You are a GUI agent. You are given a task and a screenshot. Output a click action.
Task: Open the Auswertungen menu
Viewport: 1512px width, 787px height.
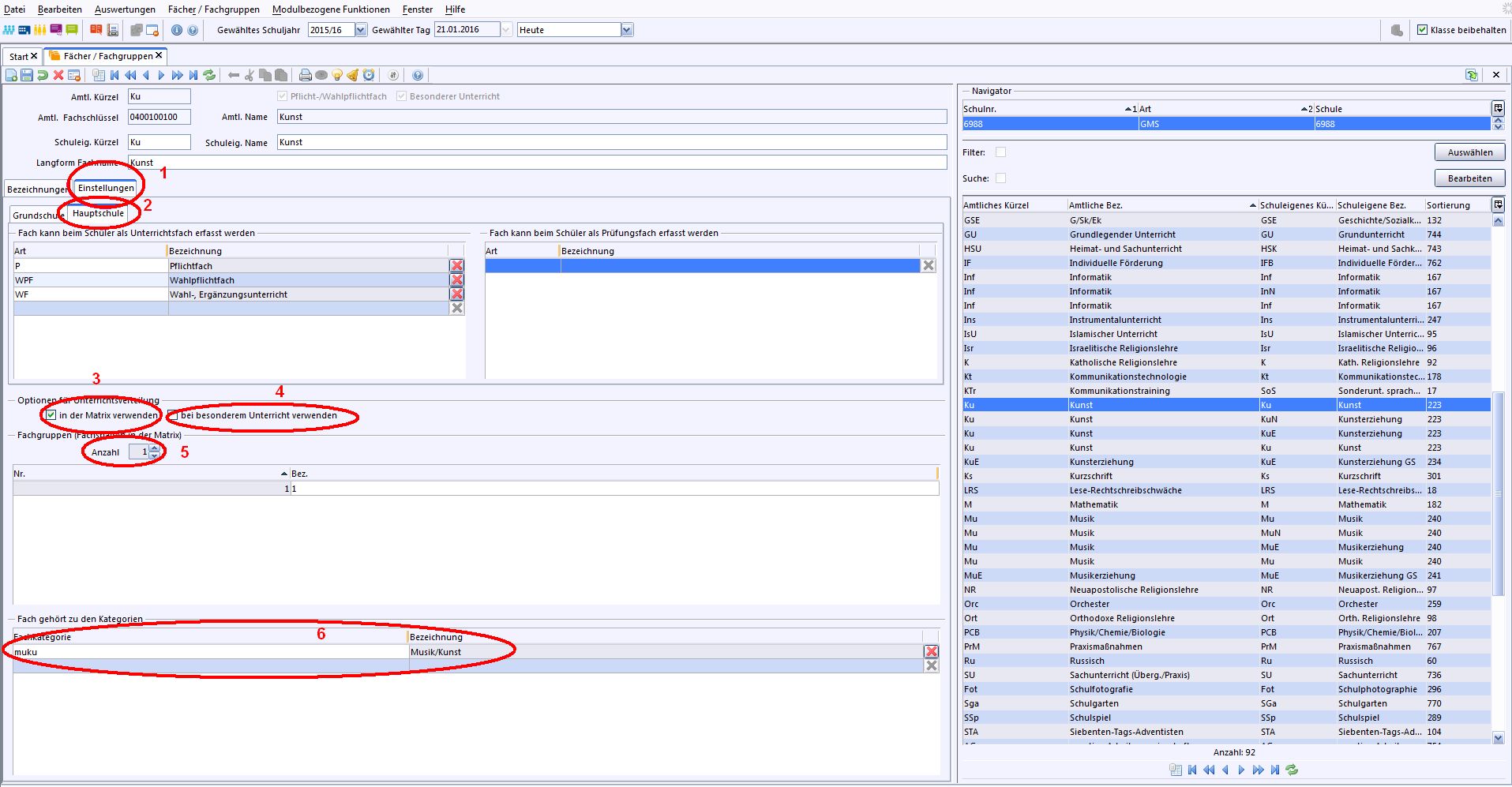point(125,9)
